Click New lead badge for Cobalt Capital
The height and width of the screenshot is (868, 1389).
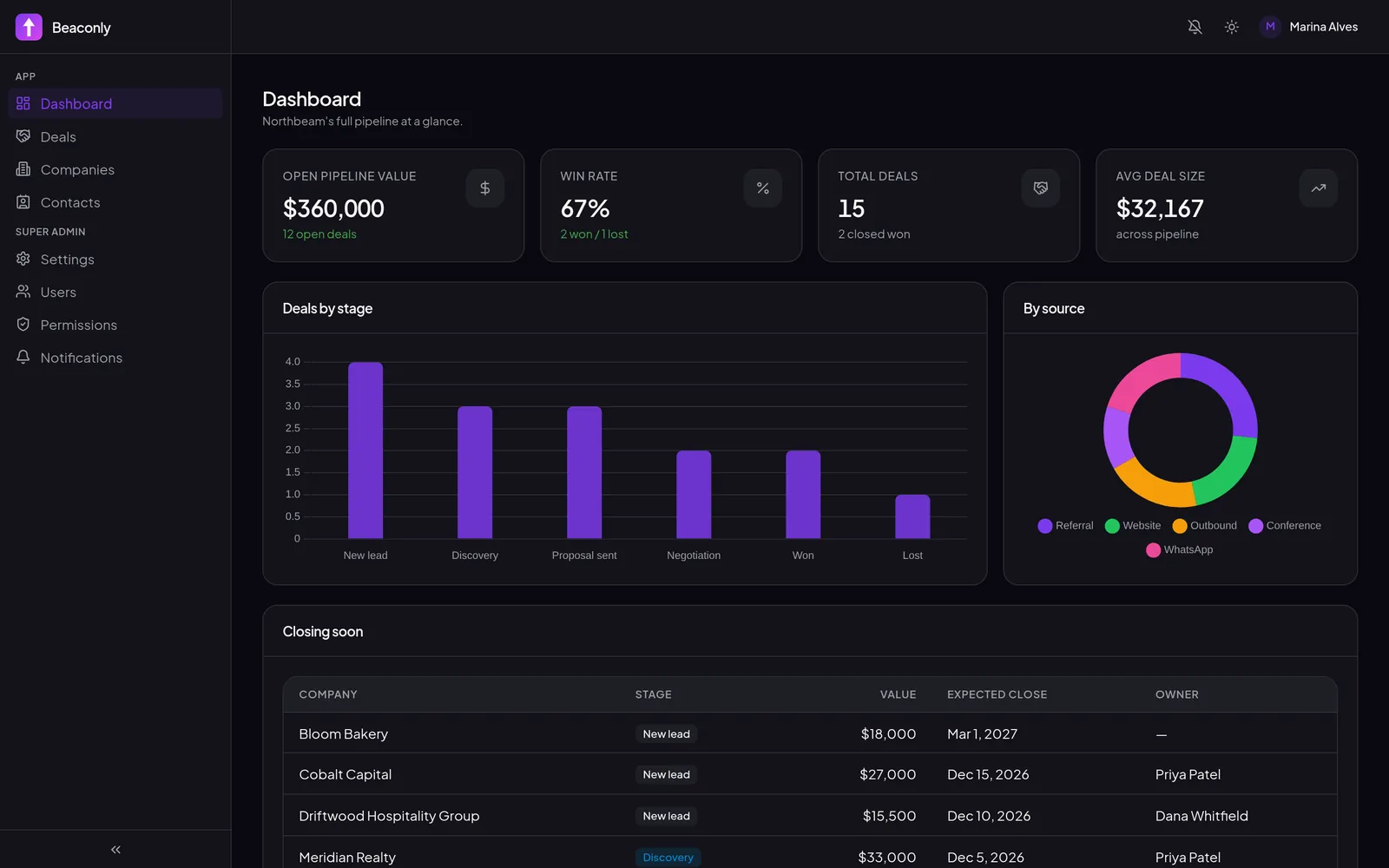(667, 774)
